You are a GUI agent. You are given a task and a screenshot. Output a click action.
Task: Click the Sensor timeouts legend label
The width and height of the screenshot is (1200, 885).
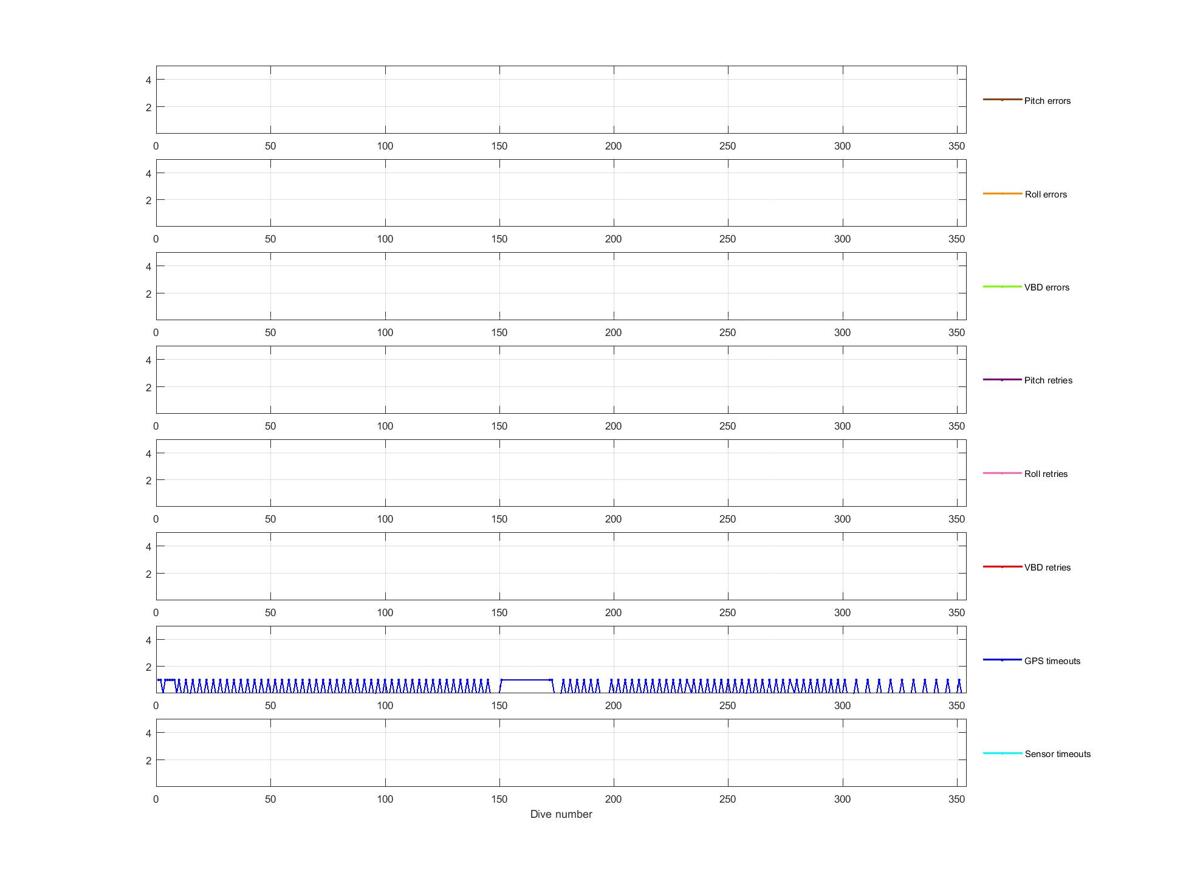click(x=1057, y=754)
